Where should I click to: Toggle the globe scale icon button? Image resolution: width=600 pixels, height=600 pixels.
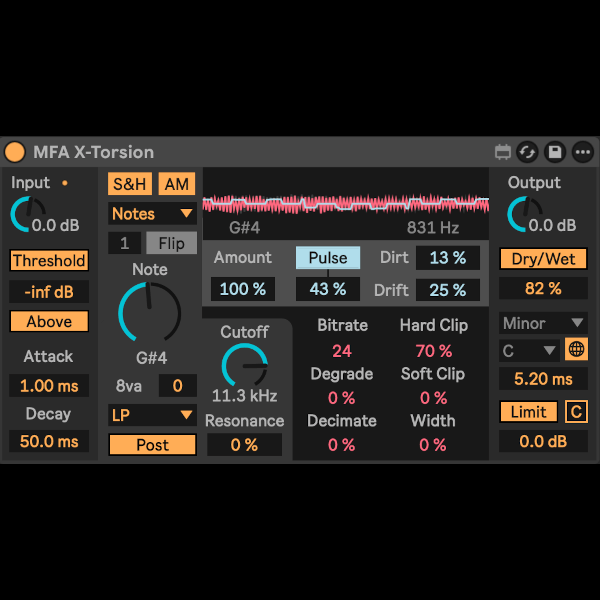[576, 350]
